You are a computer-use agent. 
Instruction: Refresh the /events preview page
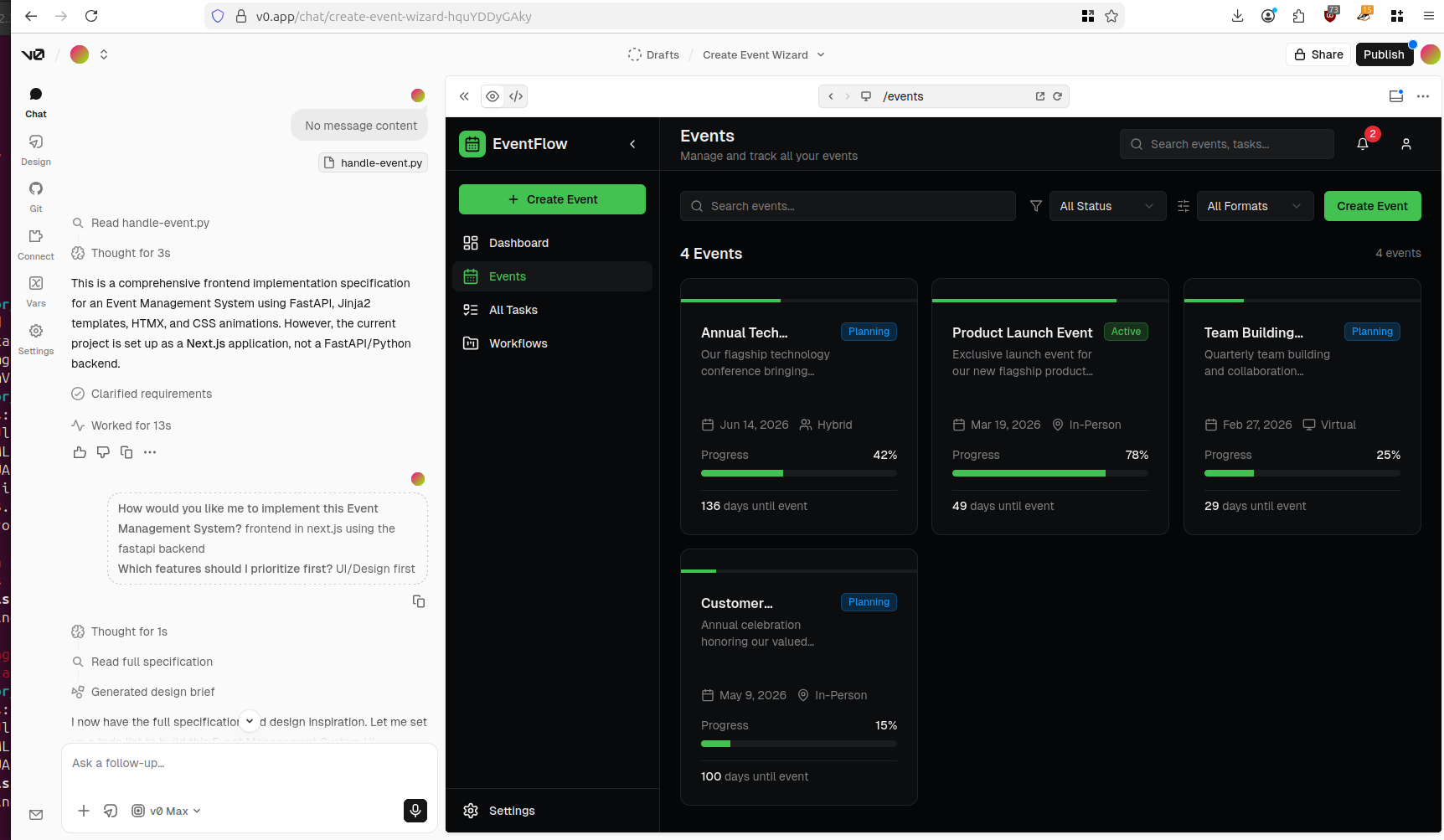point(1058,95)
